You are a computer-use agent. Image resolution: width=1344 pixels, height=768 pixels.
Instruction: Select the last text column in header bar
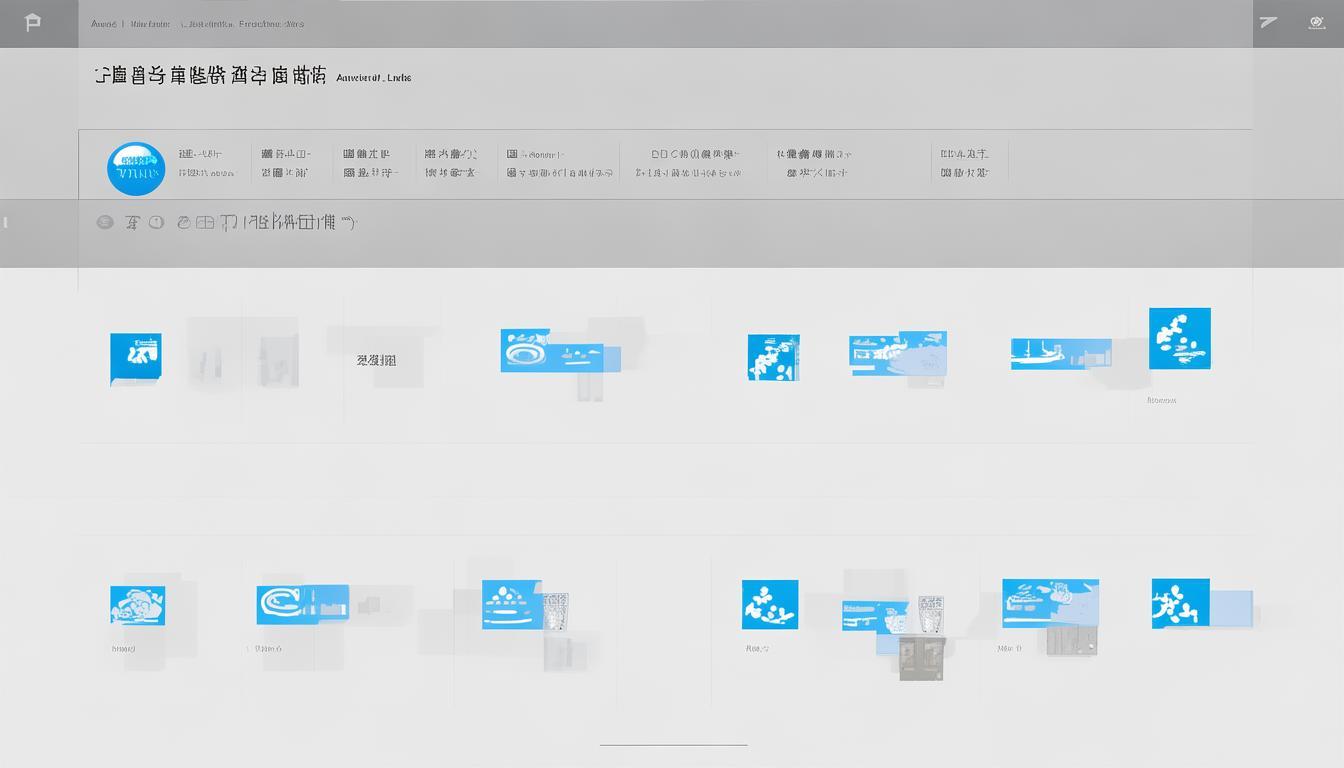pyautogui.click(x=964, y=163)
